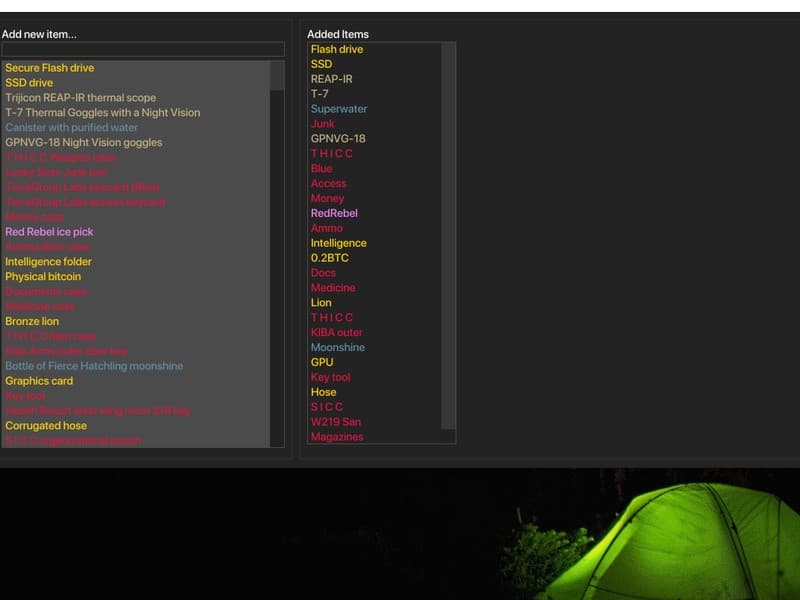Click 'Flash drive' in Added Items
800x600 pixels.
(x=337, y=49)
